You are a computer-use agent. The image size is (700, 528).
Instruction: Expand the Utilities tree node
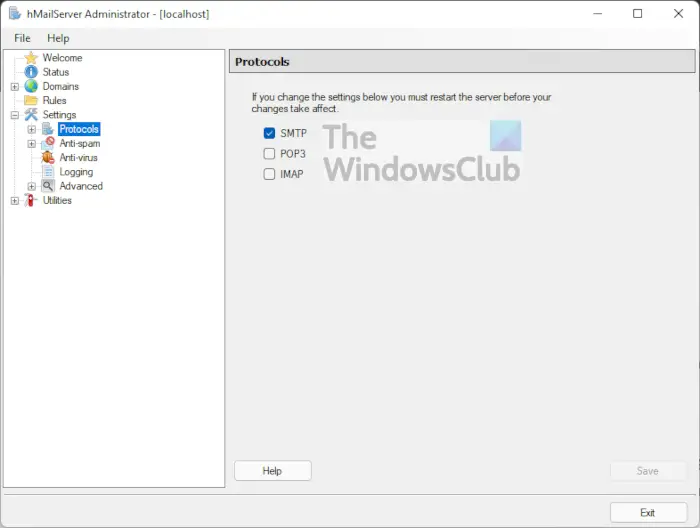click(x=15, y=201)
